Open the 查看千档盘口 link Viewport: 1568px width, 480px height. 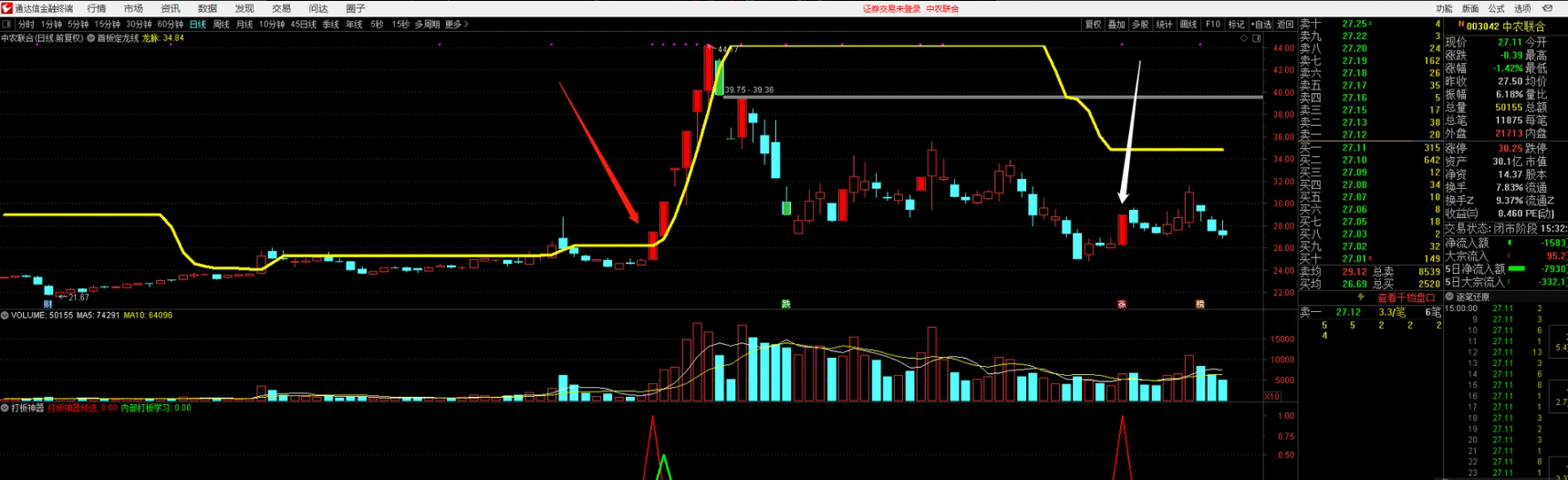1406,297
